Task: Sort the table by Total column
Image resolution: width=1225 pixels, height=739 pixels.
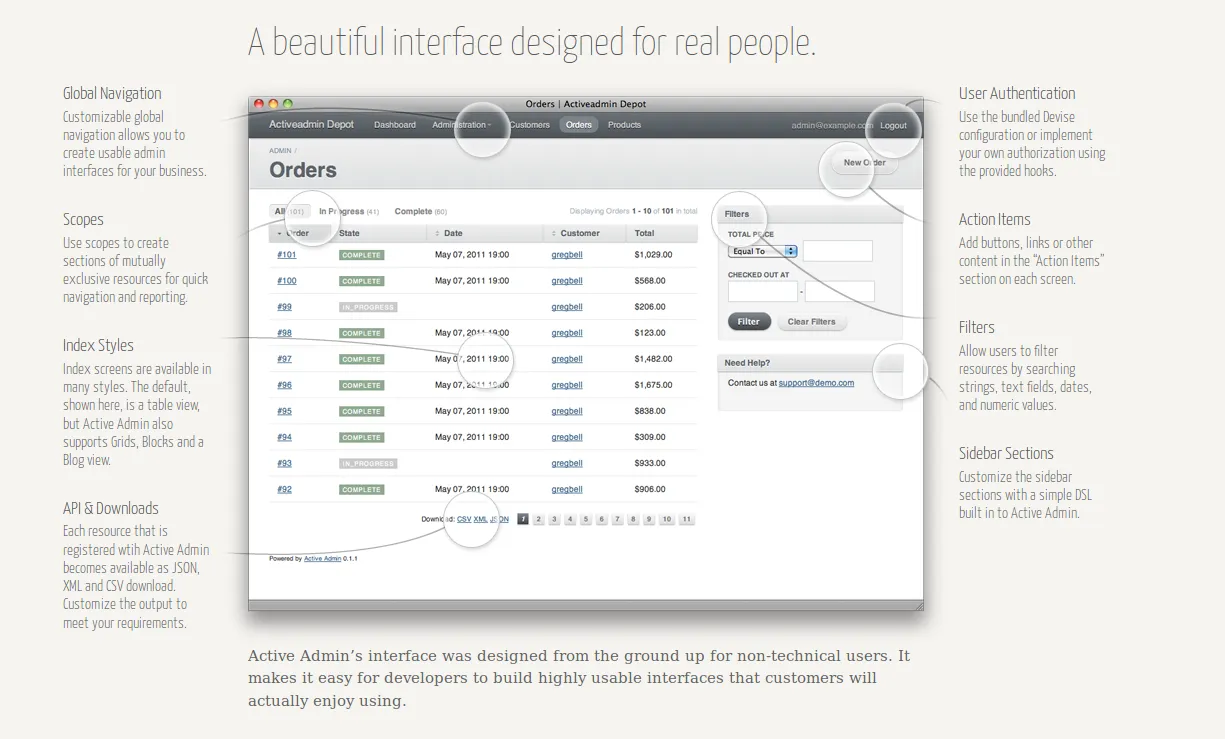Action: [x=644, y=233]
